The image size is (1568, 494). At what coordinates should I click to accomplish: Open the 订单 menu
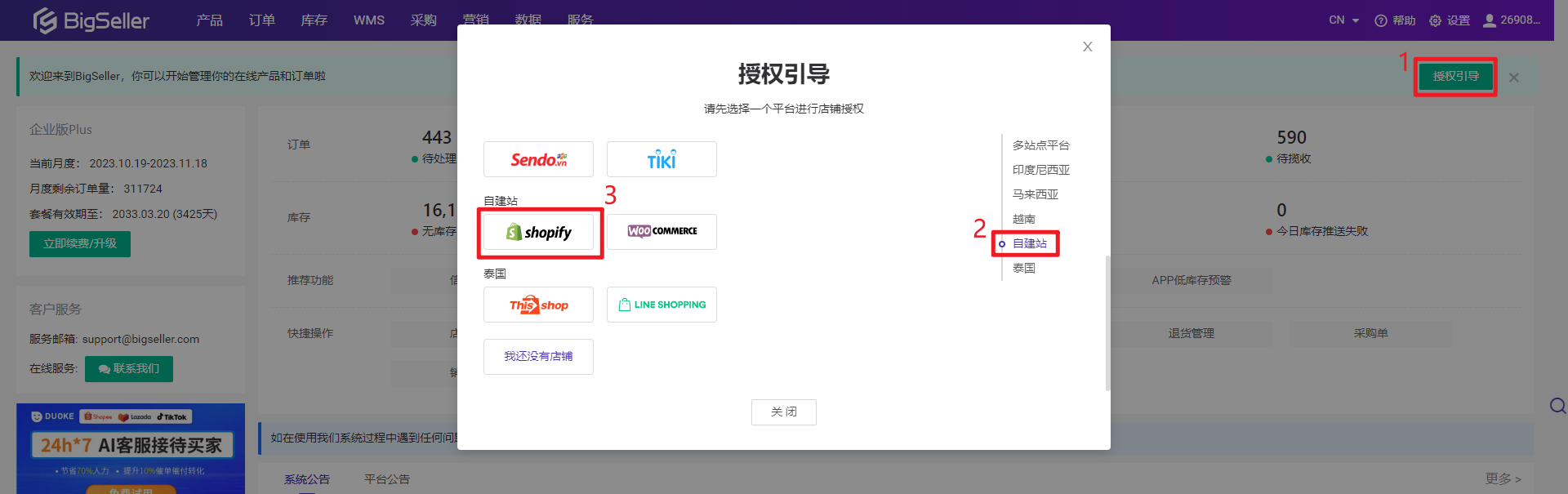(262, 20)
